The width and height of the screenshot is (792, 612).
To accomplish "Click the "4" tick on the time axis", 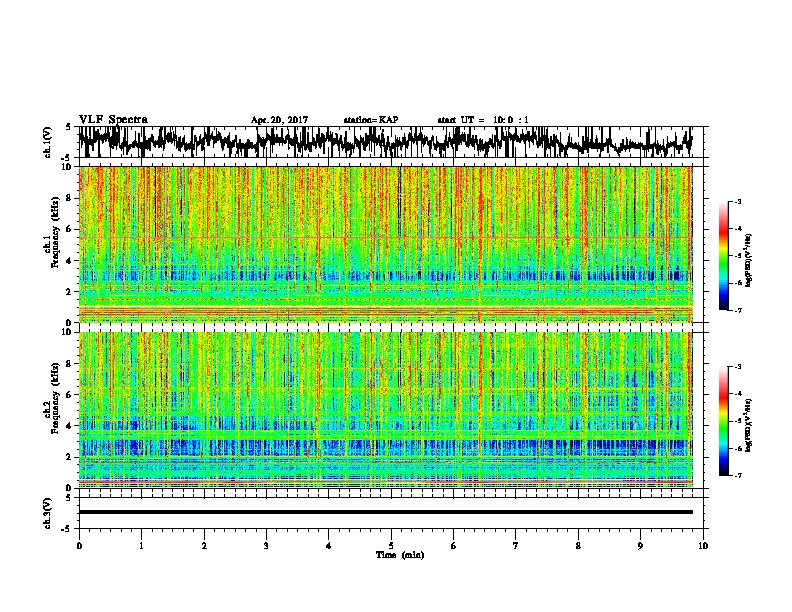I will [x=329, y=546].
